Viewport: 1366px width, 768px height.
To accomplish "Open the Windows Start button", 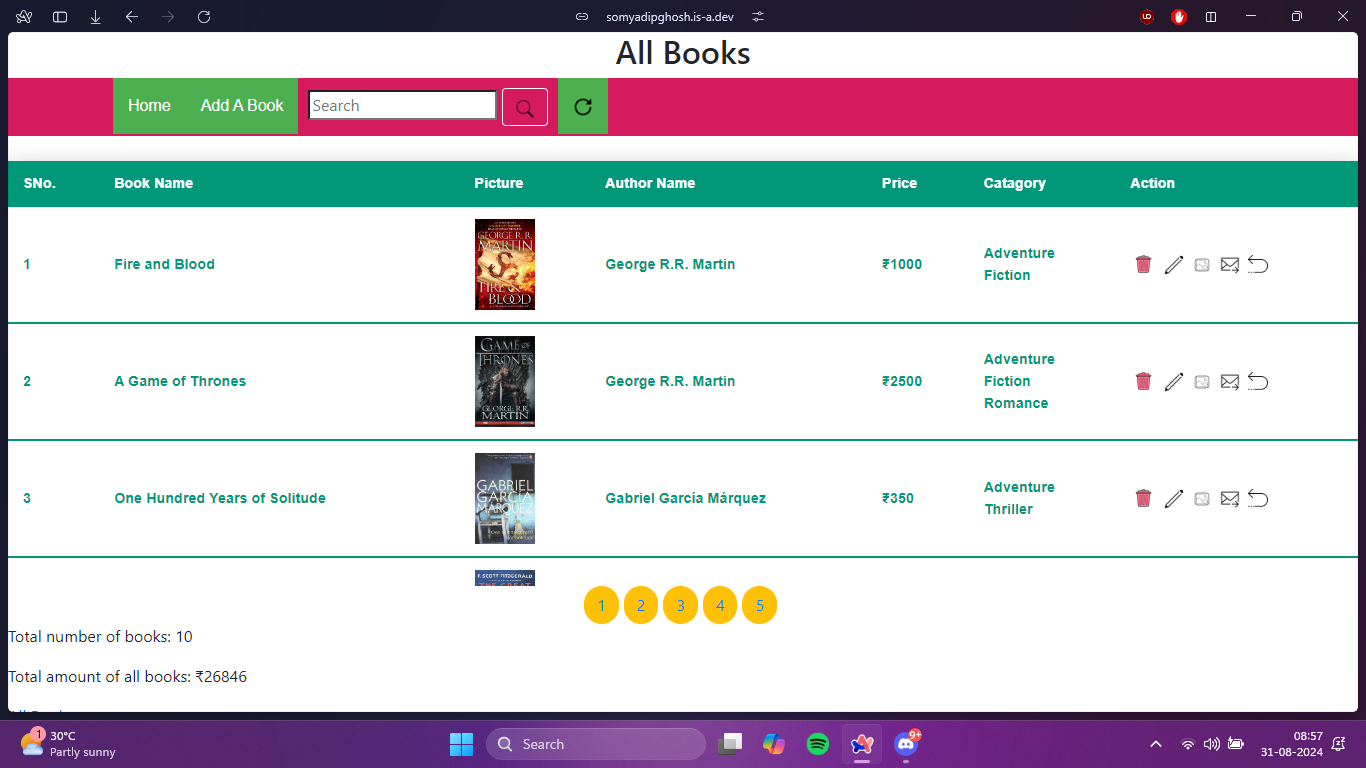I will pyautogui.click(x=461, y=744).
